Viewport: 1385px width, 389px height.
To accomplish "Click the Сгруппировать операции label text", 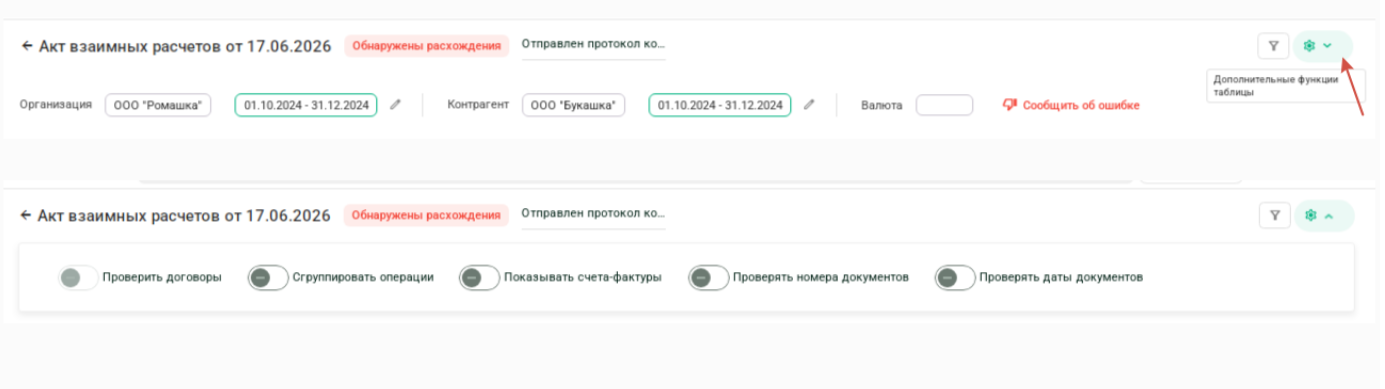I will click(x=363, y=277).
